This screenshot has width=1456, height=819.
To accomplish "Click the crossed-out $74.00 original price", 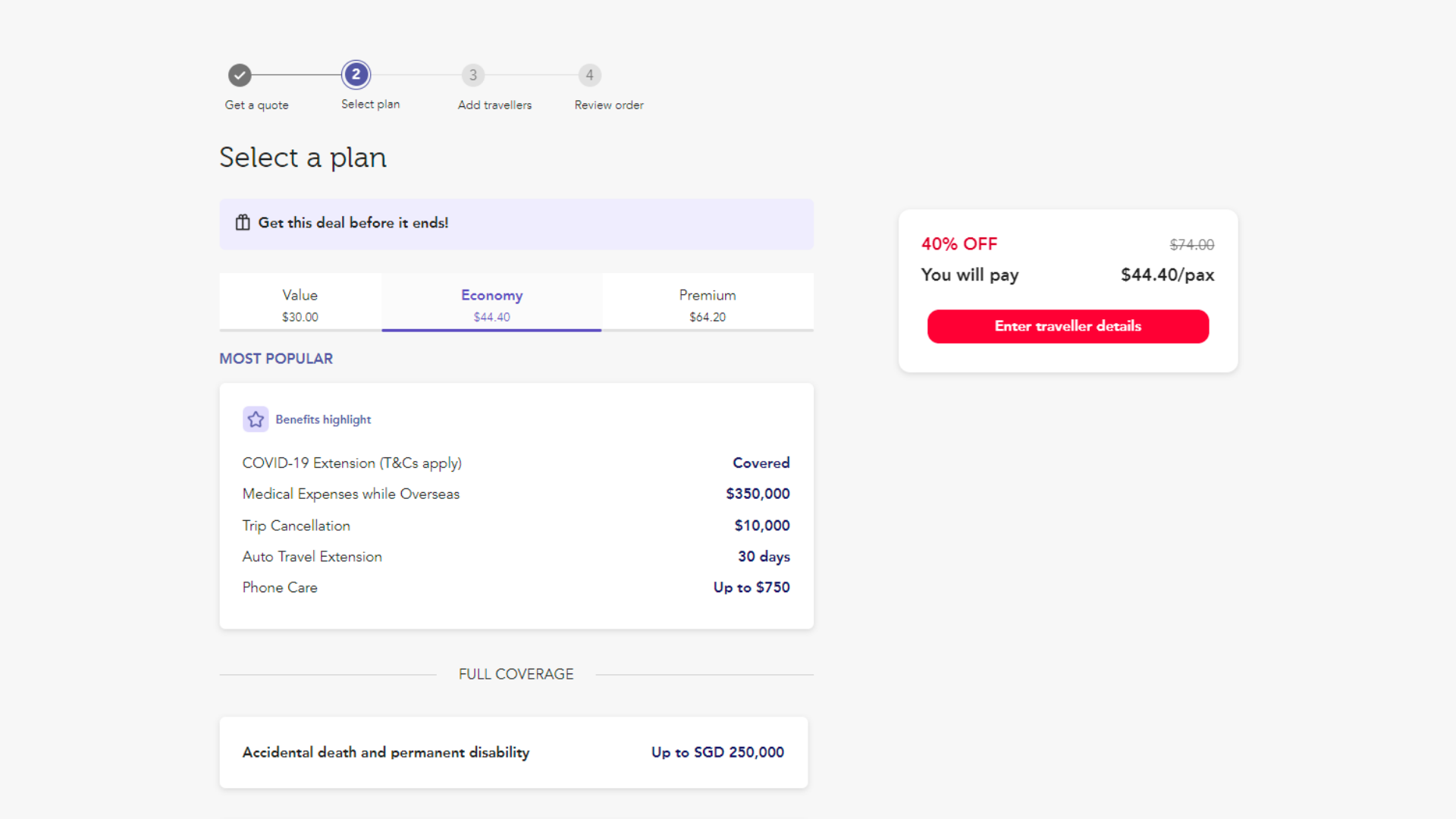I will (x=1191, y=244).
